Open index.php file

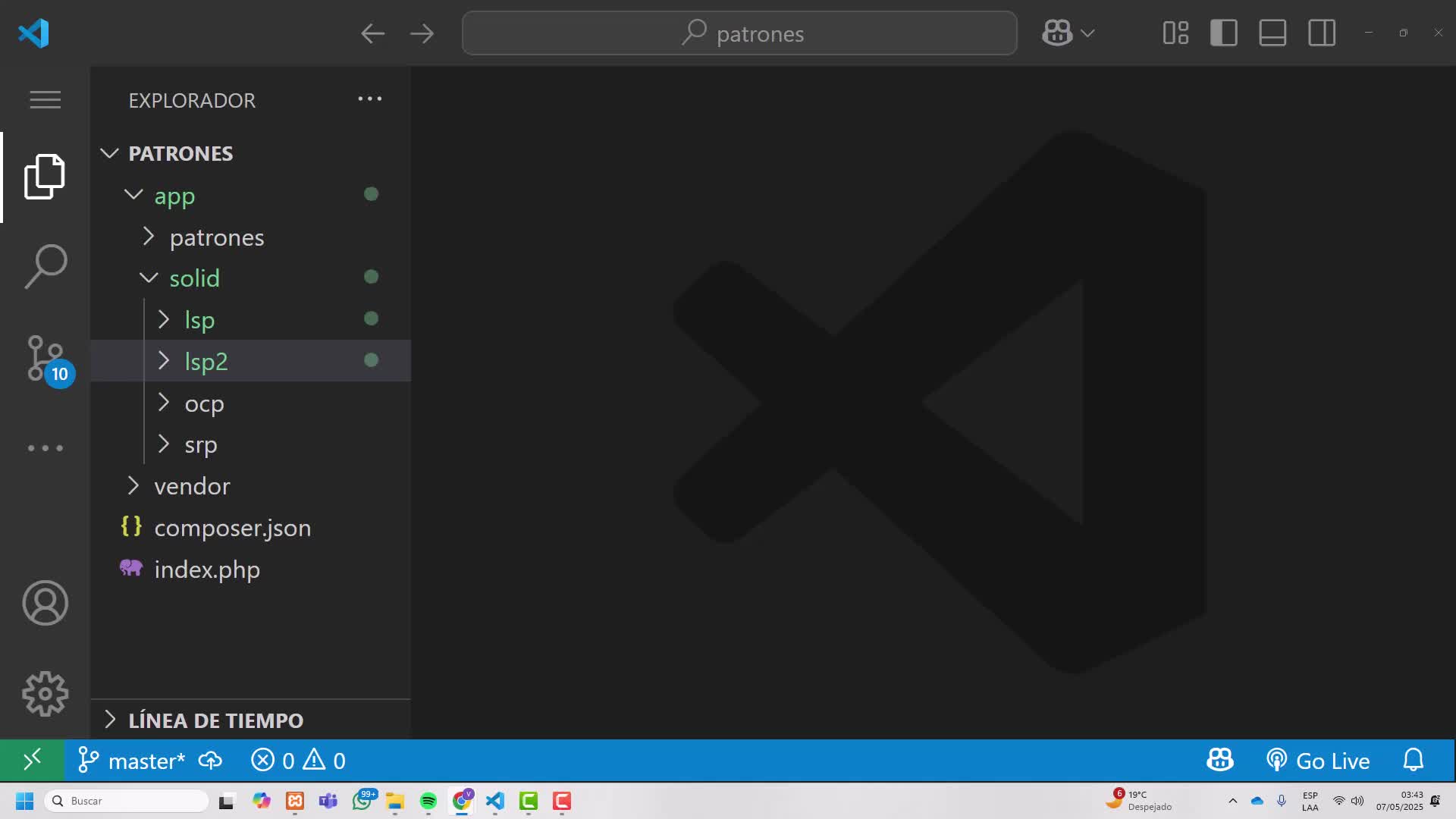250,569
